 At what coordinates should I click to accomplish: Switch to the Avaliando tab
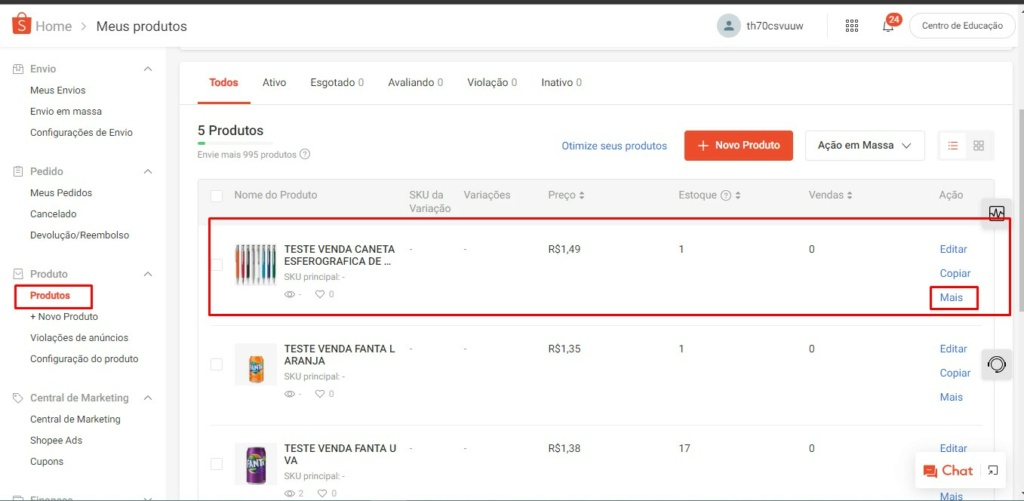(x=415, y=83)
